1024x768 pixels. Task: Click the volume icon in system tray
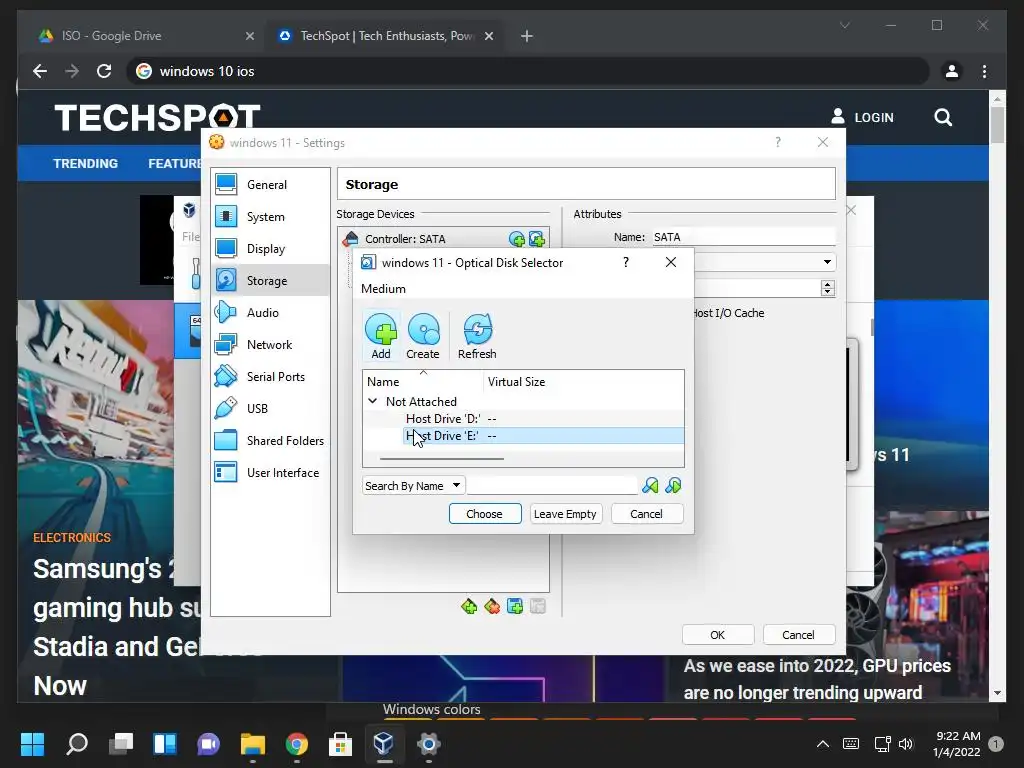[905, 744]
